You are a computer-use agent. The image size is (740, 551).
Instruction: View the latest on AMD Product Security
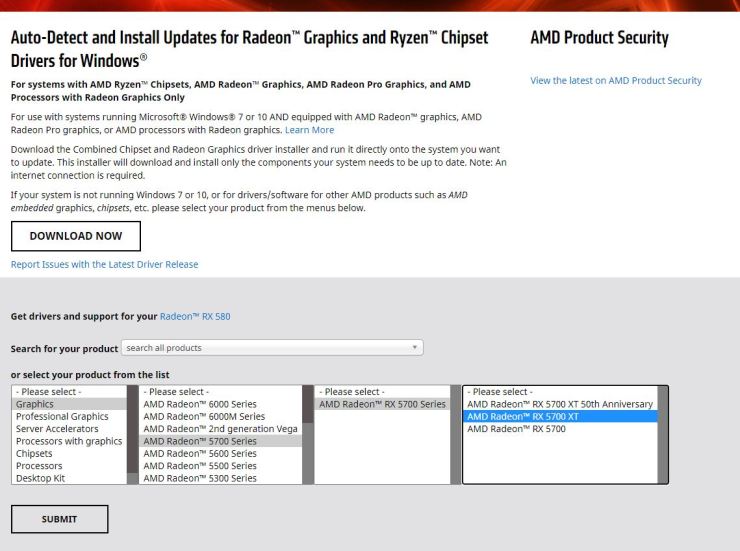(616, 80)
